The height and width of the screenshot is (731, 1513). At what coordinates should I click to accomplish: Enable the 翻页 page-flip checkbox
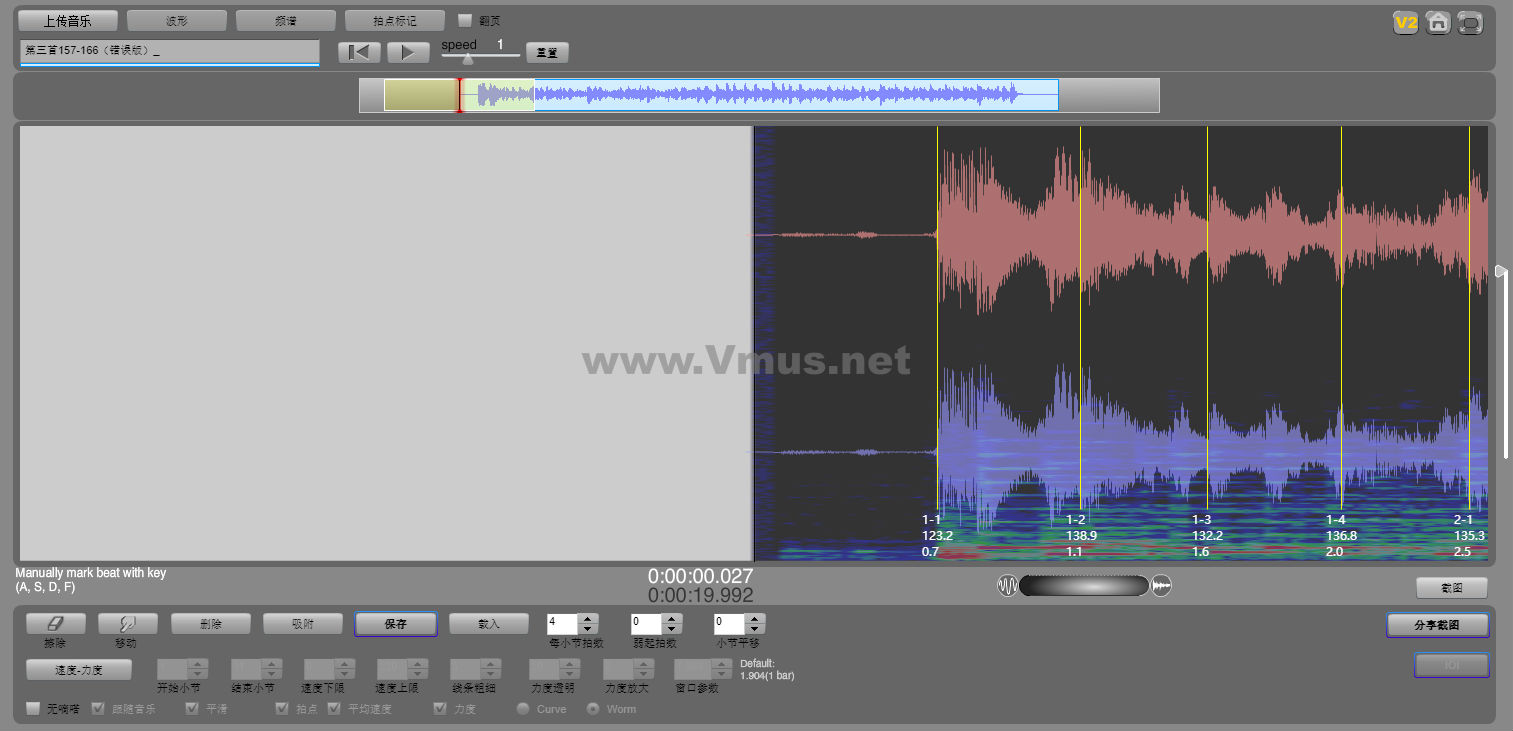[465, 20]
